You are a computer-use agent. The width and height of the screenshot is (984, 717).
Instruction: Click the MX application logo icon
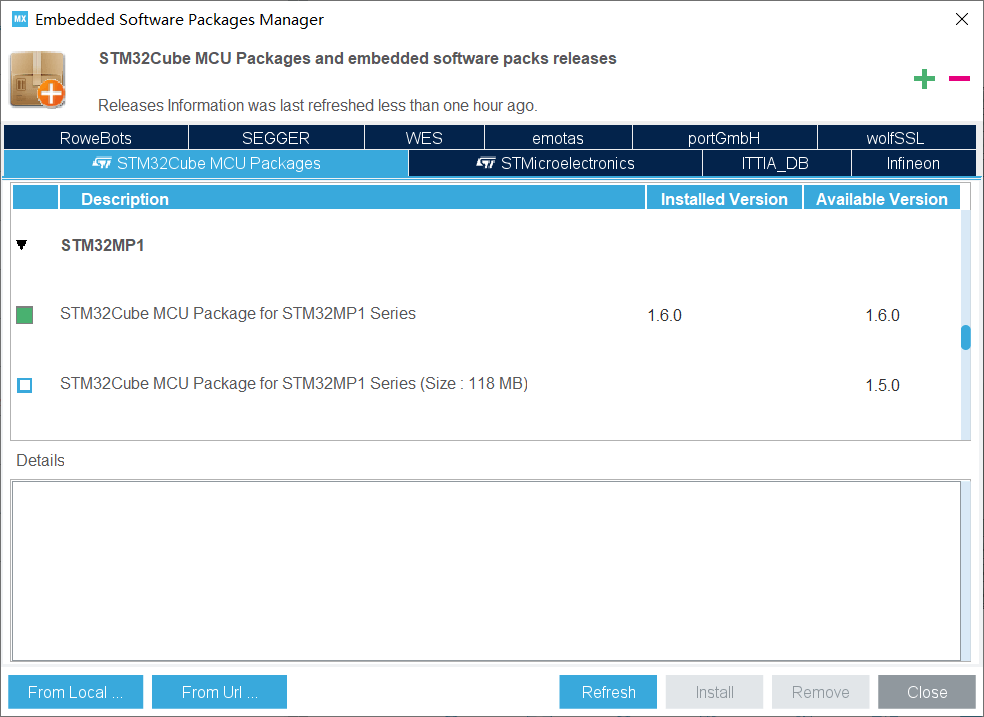tap(20, 19)
